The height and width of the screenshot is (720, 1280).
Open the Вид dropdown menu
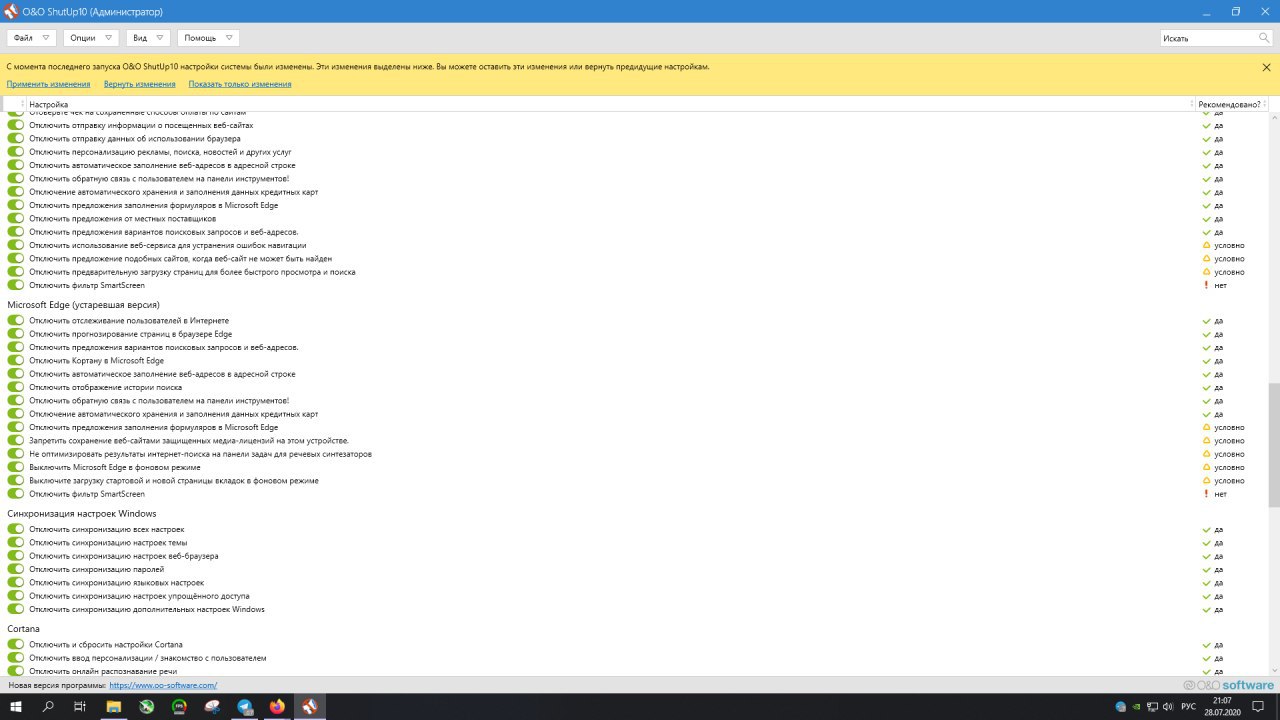pos(148,38)
